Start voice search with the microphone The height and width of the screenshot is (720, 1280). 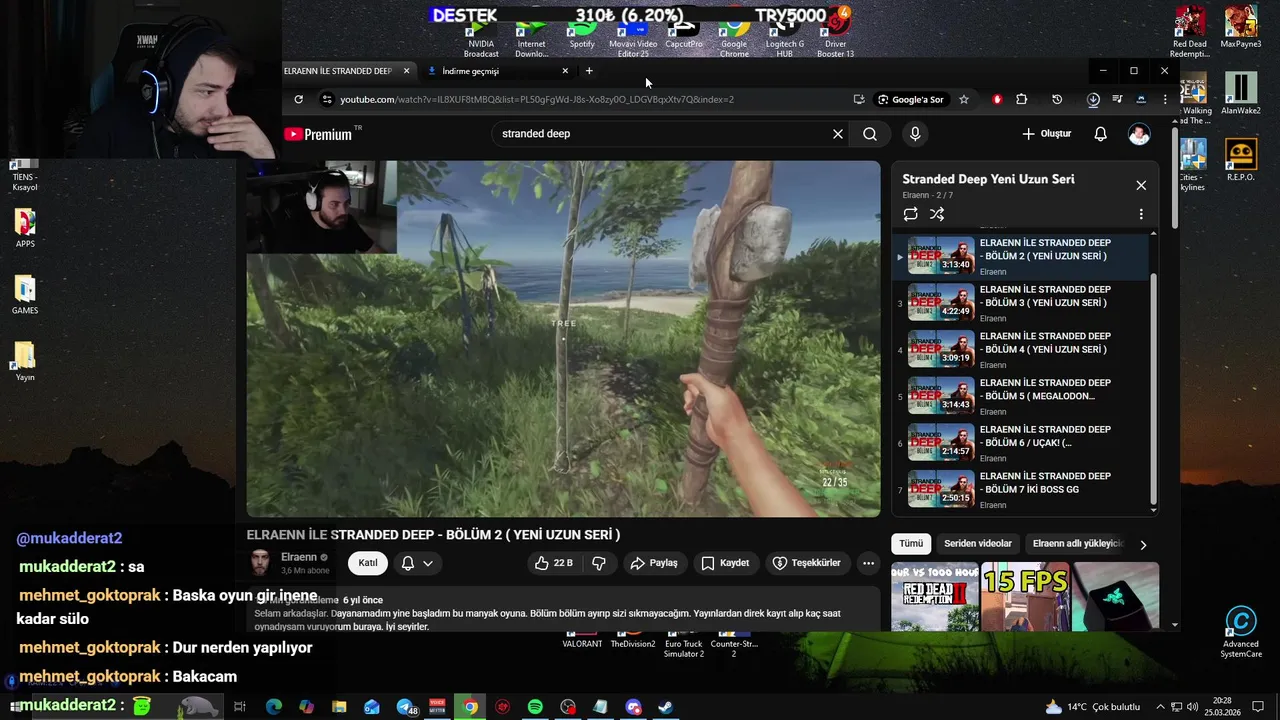(915, 134)
